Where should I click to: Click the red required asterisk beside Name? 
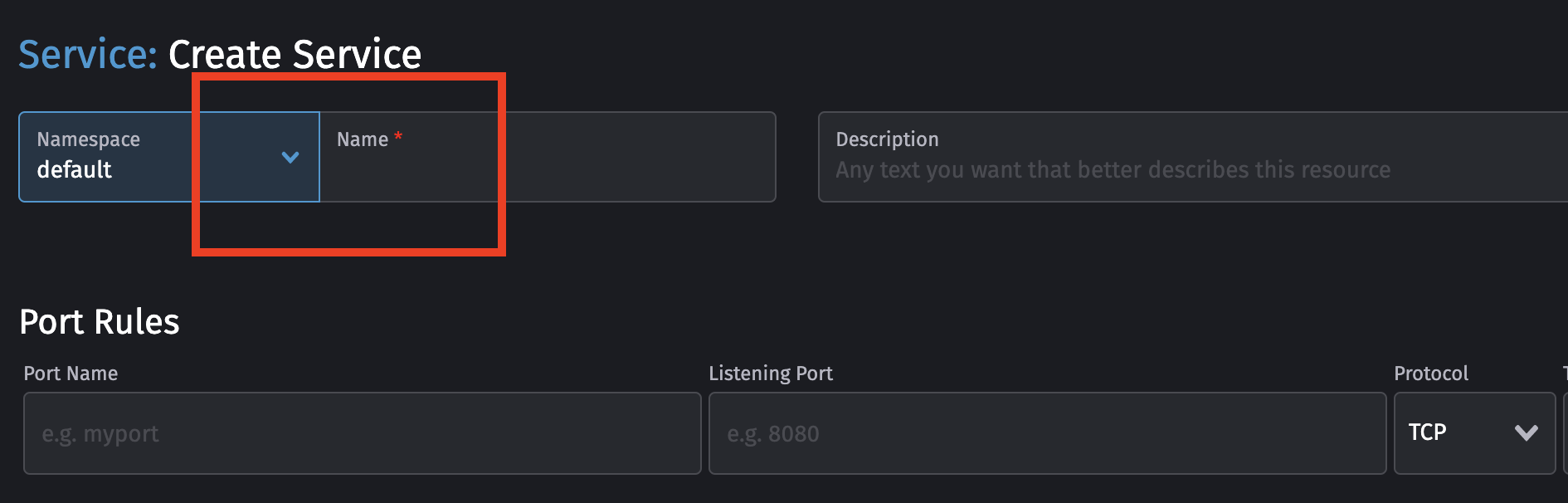coord(399,139)
